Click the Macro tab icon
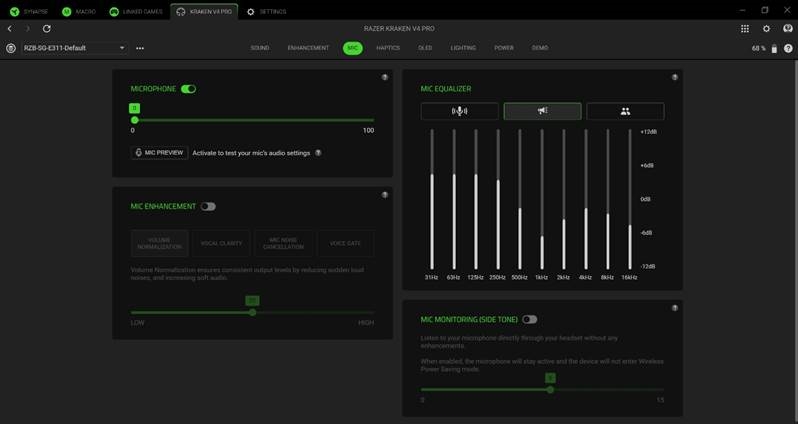798x424 pixels. [x=67, y=12]
